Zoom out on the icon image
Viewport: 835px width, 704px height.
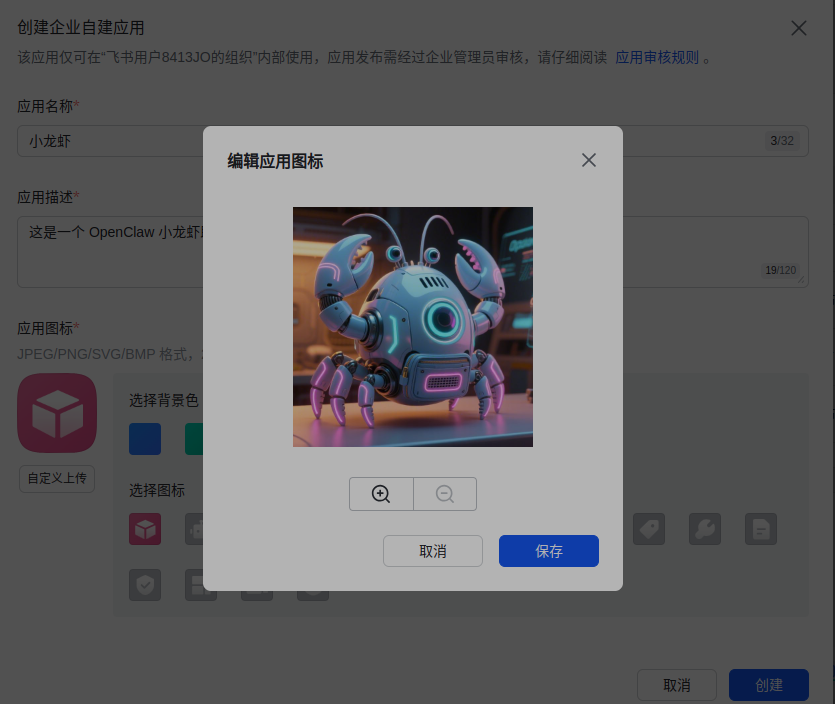pos(445,494)
